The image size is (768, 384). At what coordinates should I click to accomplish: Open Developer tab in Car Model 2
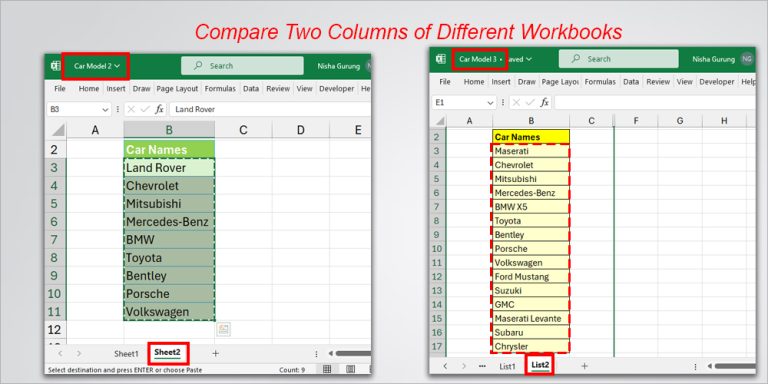click(336, 89)
